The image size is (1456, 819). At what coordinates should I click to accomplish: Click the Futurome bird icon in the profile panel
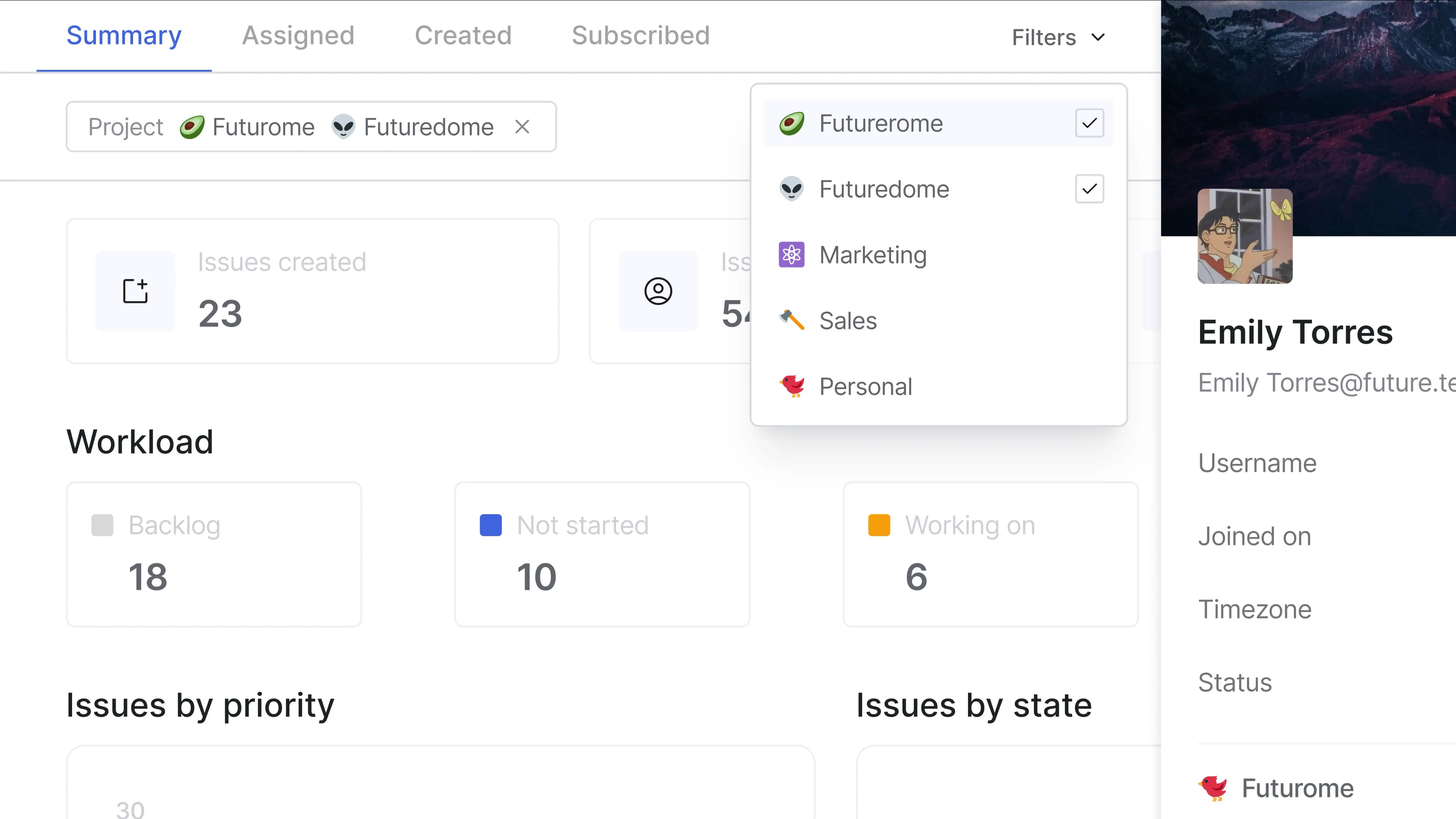[x=1213, y=788]
